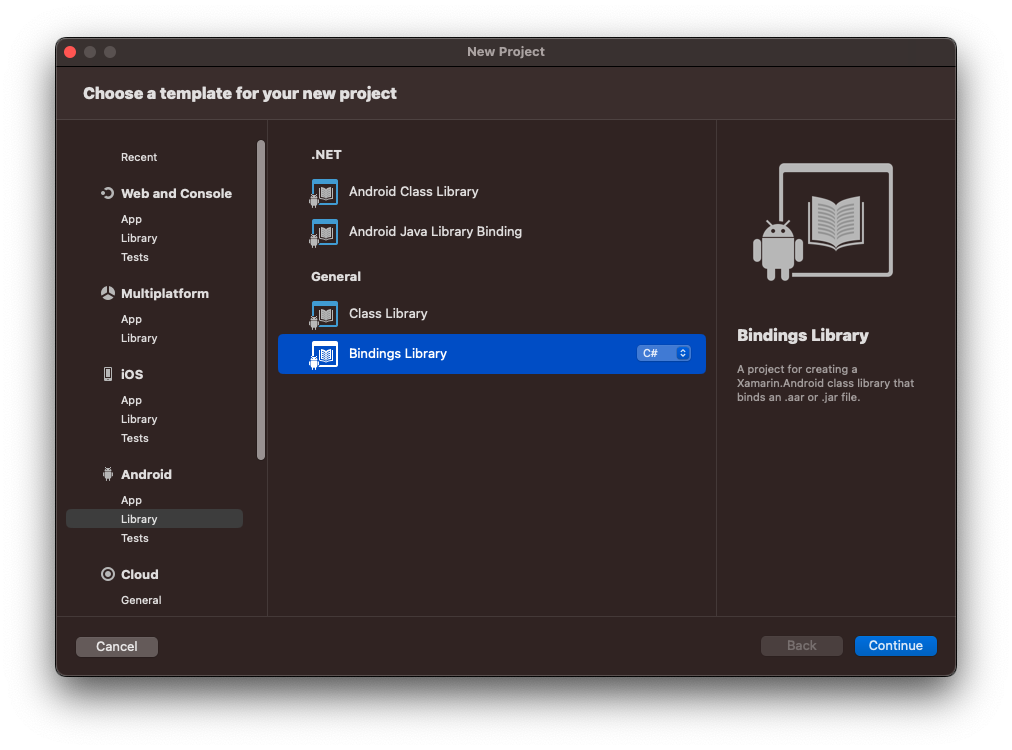
Task: Click the .NET section header
Action: (x=326, y=154)
